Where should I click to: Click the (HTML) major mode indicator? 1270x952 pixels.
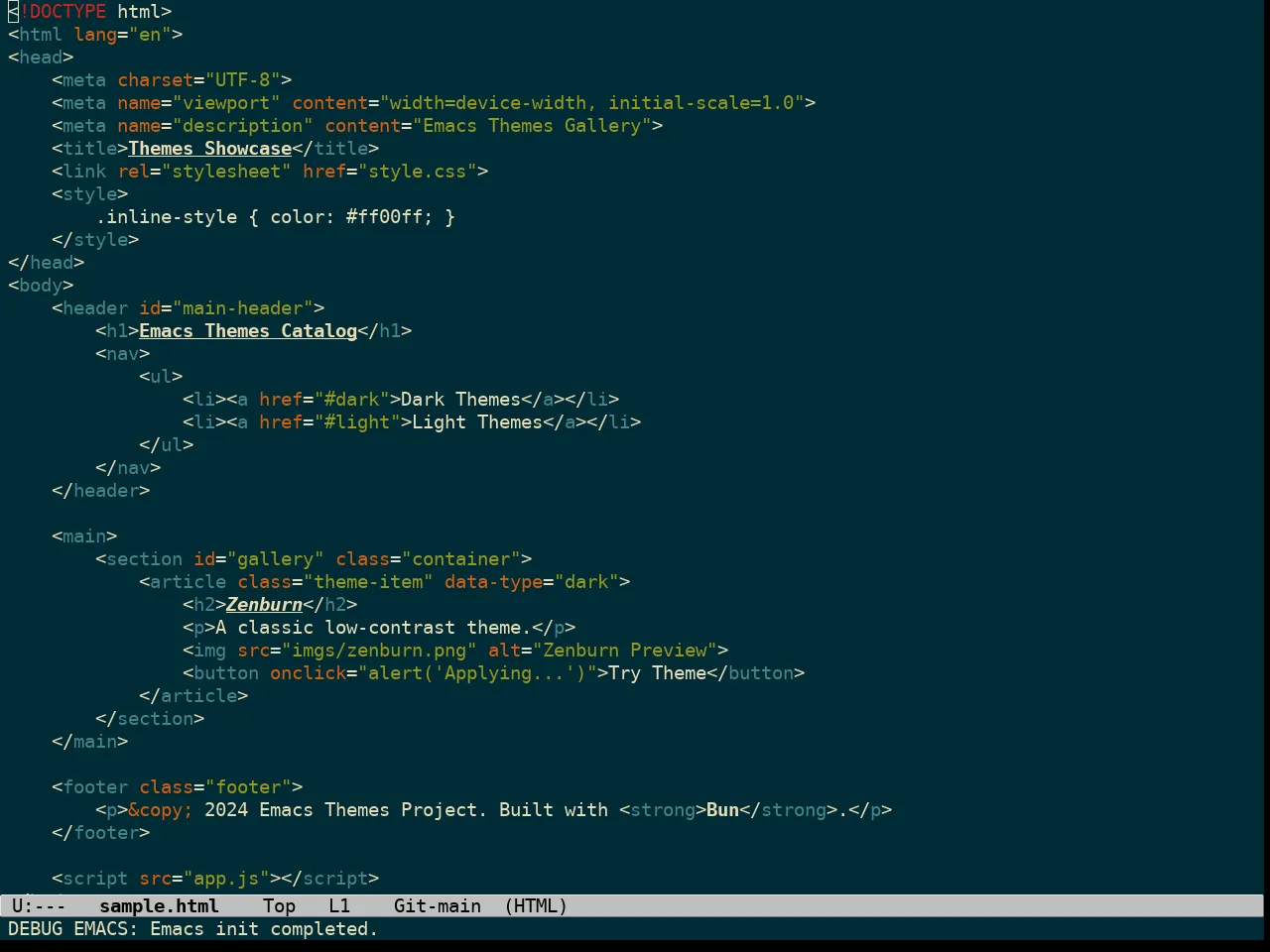[x=536, y=905]
